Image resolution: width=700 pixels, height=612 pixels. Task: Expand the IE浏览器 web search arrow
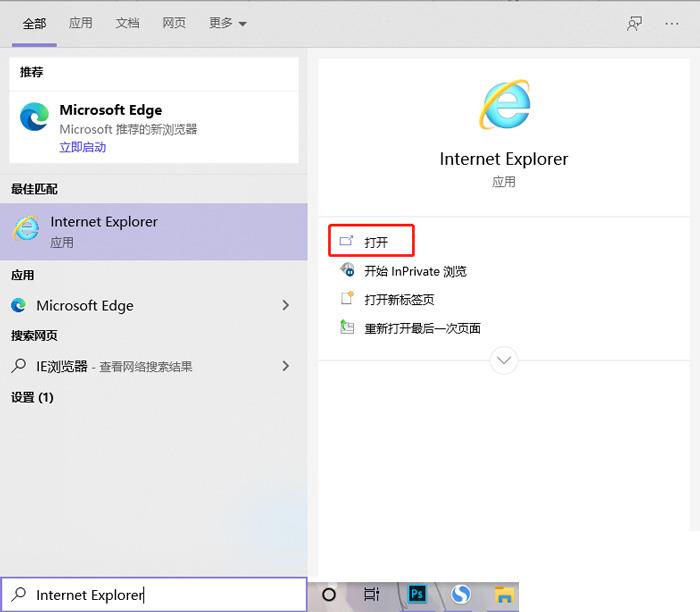pyautogui.click(x=286, y=366)
